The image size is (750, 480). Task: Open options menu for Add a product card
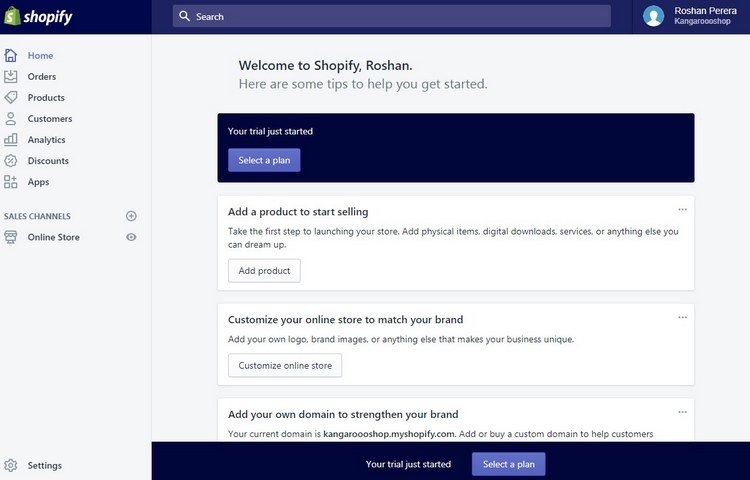point(683,209)
